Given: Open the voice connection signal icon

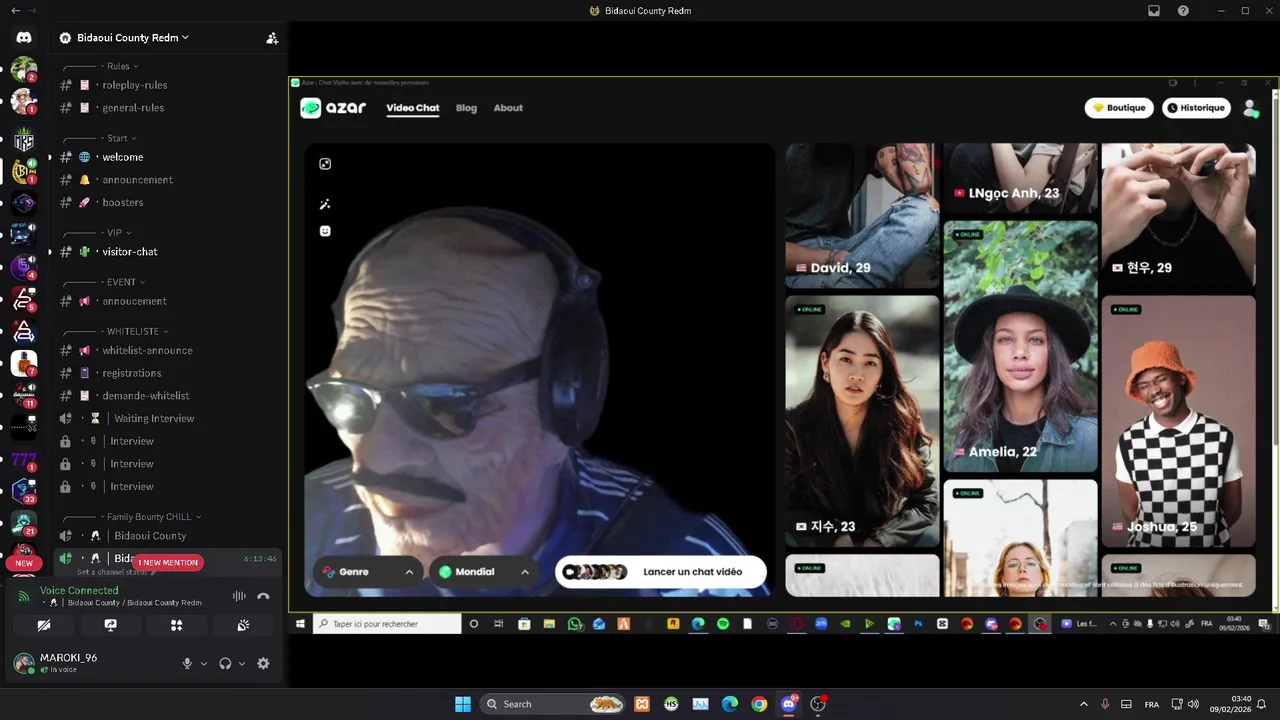Looking at the screenshot, I should click(x=24, y=596).
